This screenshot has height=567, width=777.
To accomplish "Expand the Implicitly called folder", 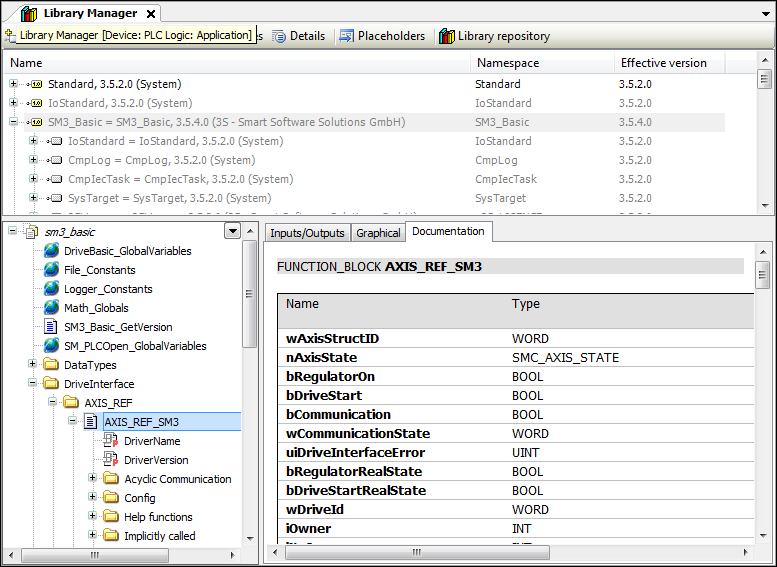I will click(92, 535).
